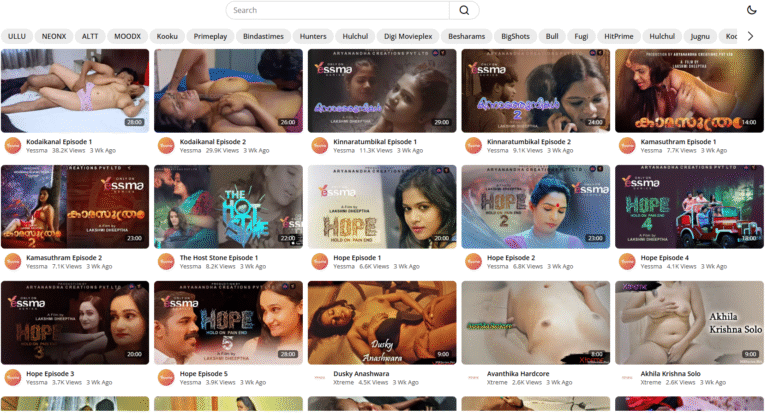Click the magnifying glass search button
This screenshot has height=420, width=768.
(463, 10)
